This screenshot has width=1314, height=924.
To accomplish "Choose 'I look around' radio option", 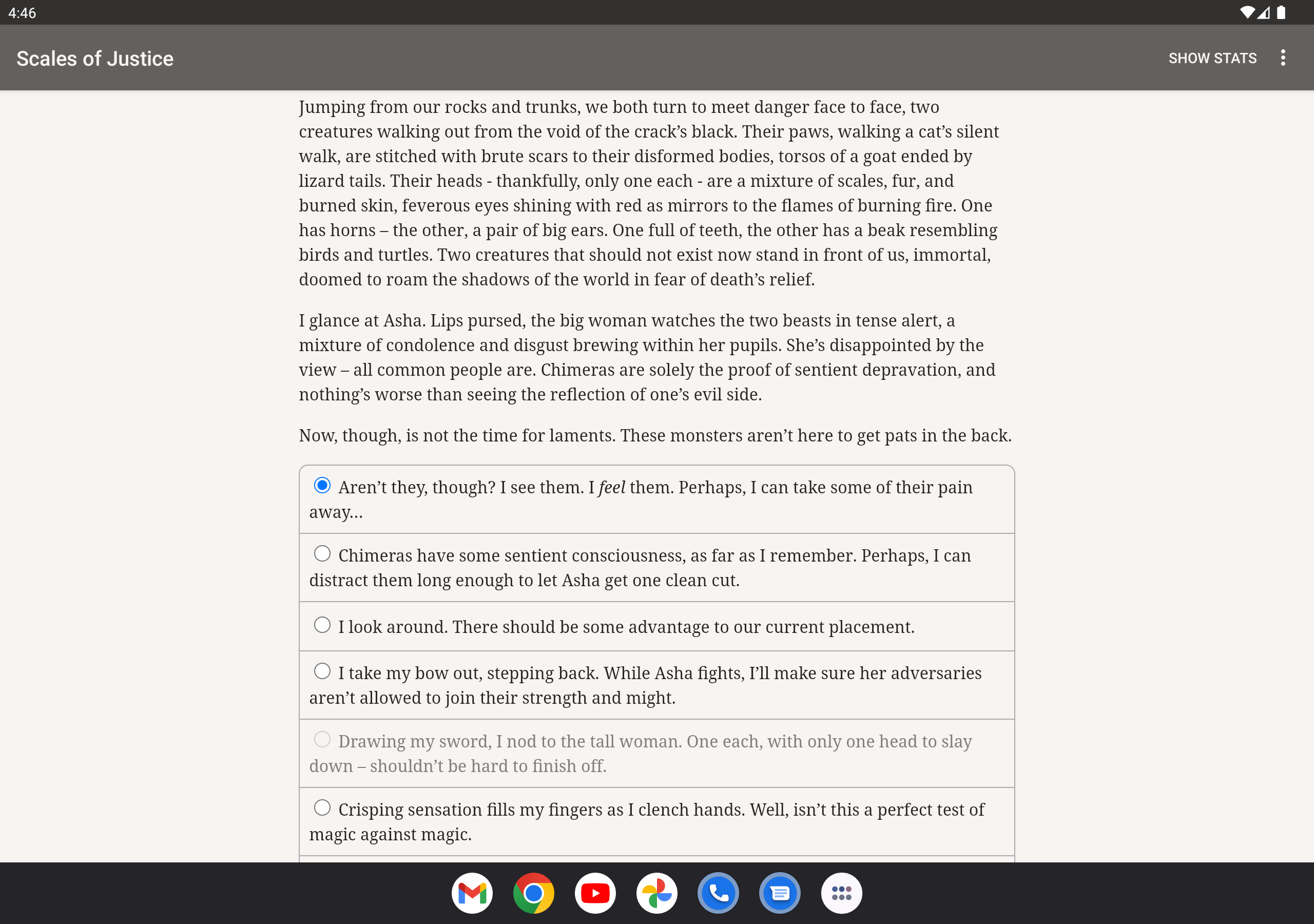I will pyautogui.click(x=656, y=626).
